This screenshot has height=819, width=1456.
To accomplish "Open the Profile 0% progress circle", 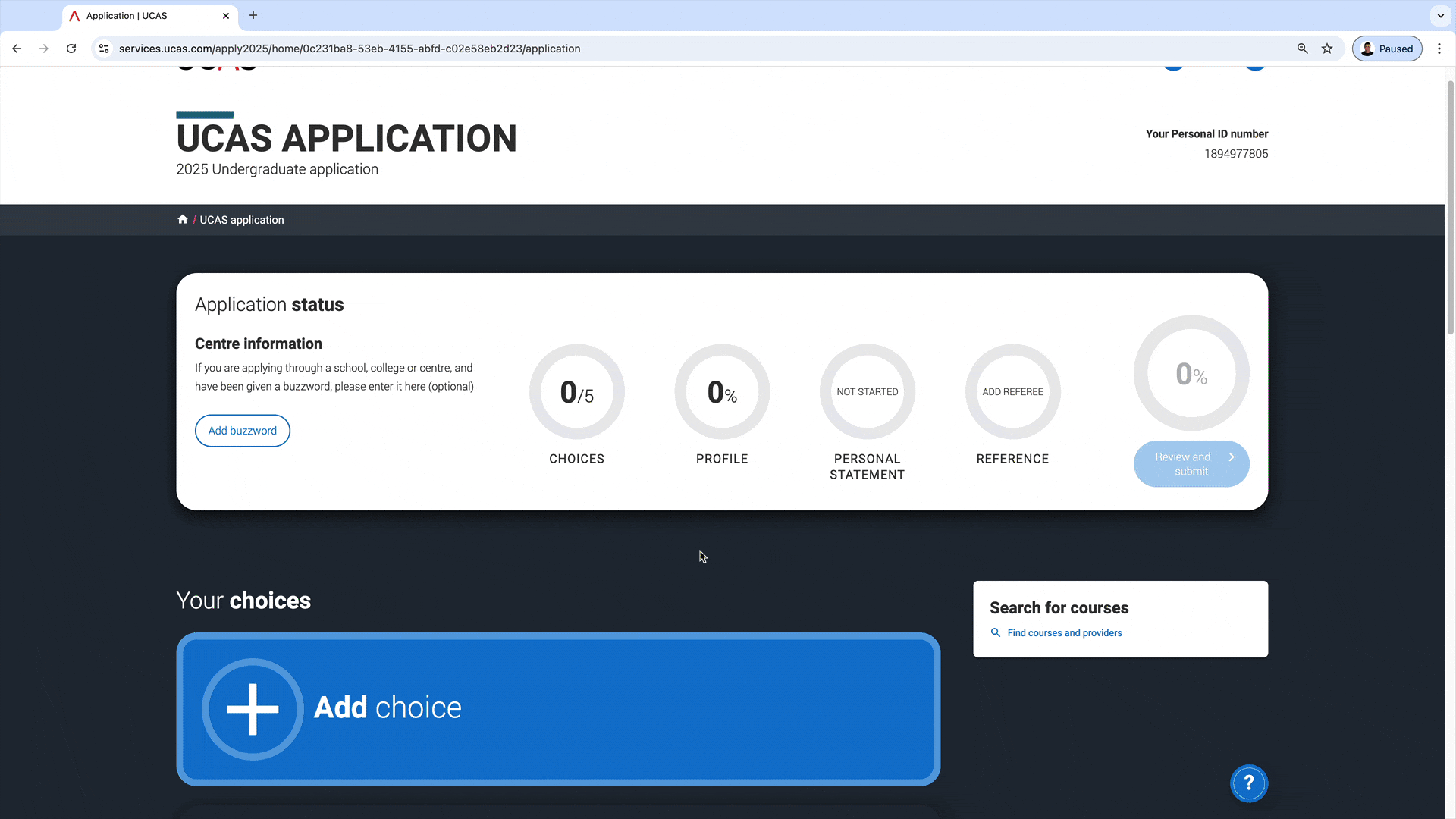I will 722,392.
